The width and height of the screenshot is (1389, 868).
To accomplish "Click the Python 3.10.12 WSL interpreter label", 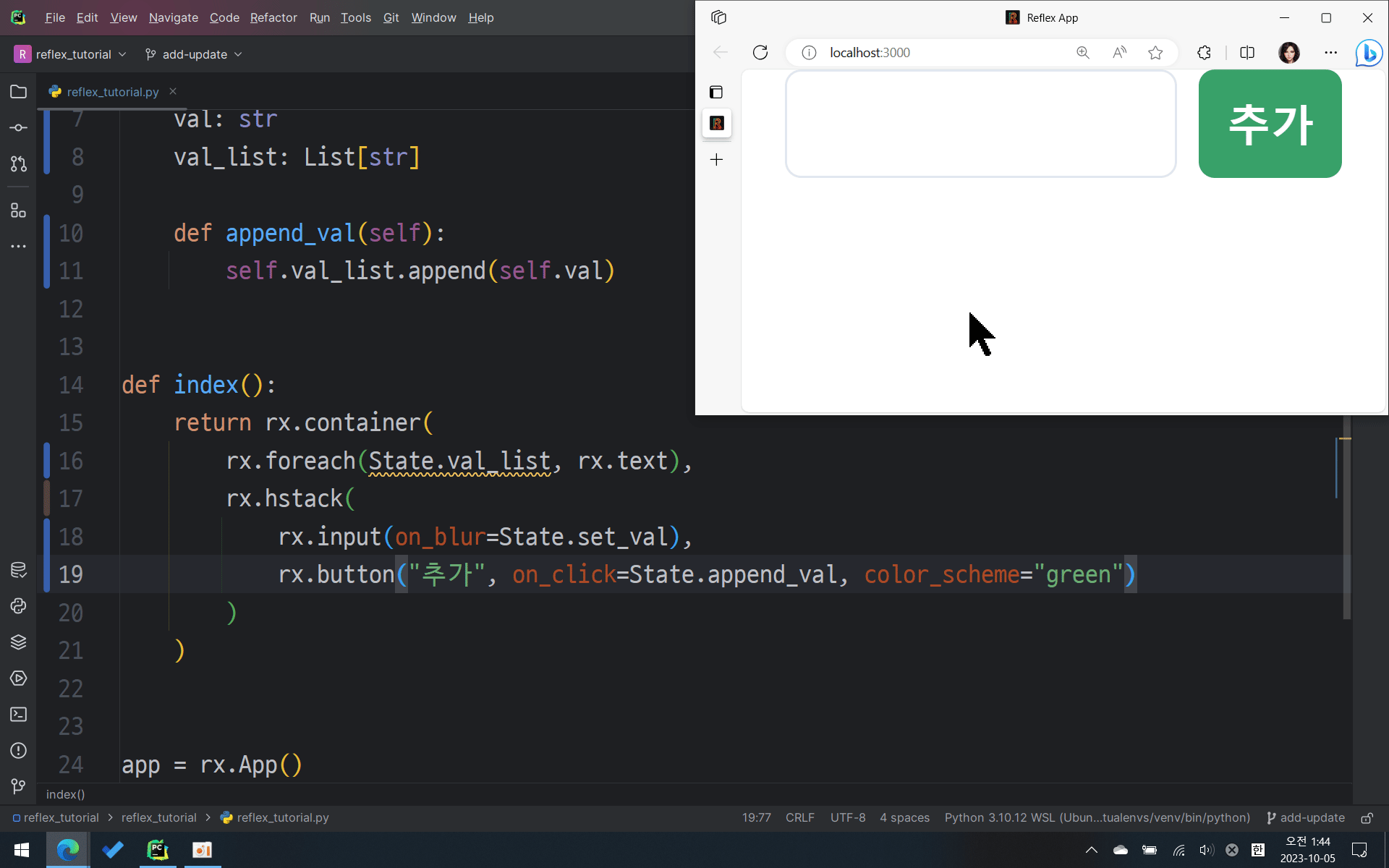I will tap(1097, 818).
